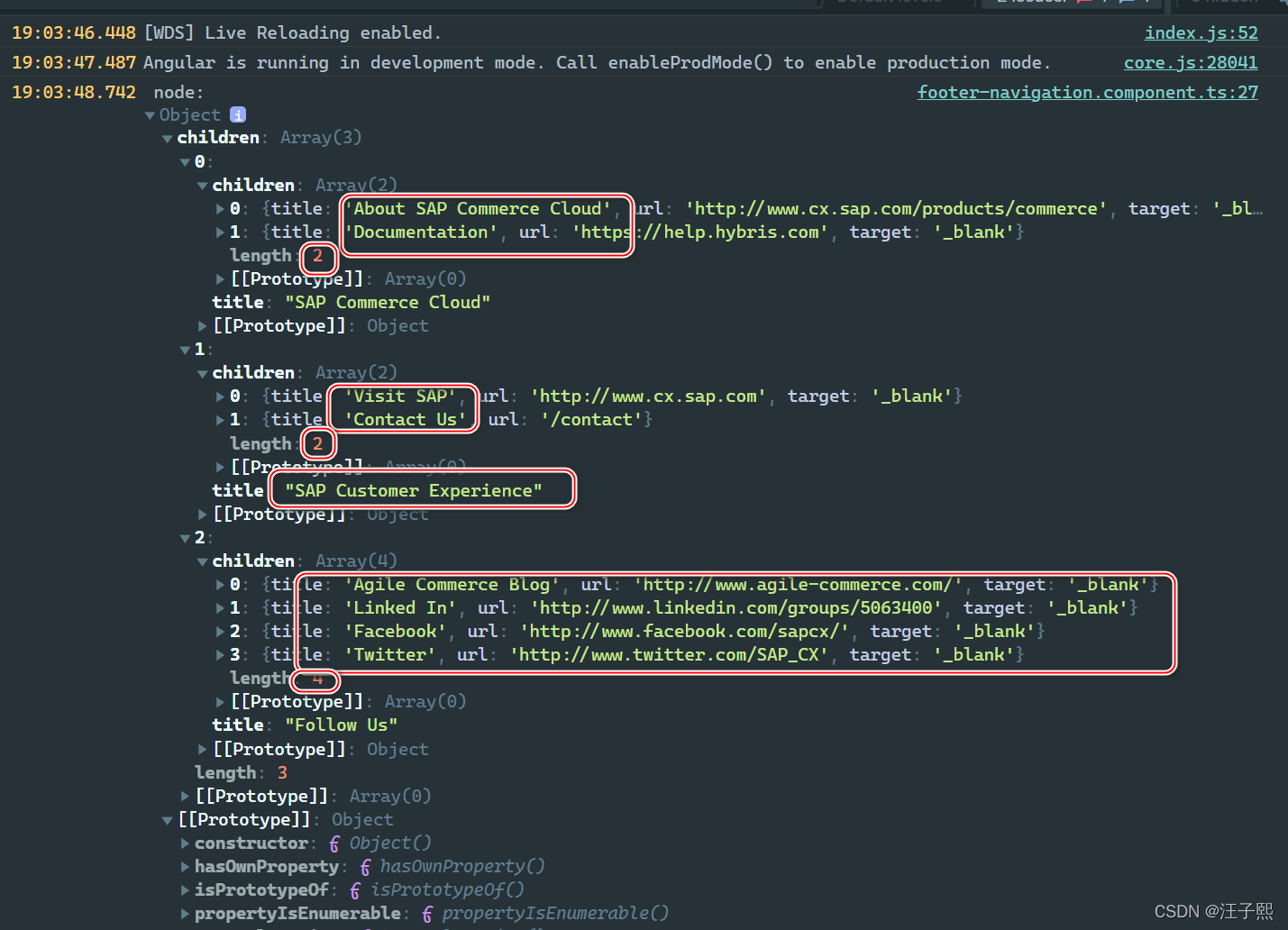The width and height of the screenshot is (1288, 930).
Task: Expand the Linked In entry
Action: coord(220,607)
